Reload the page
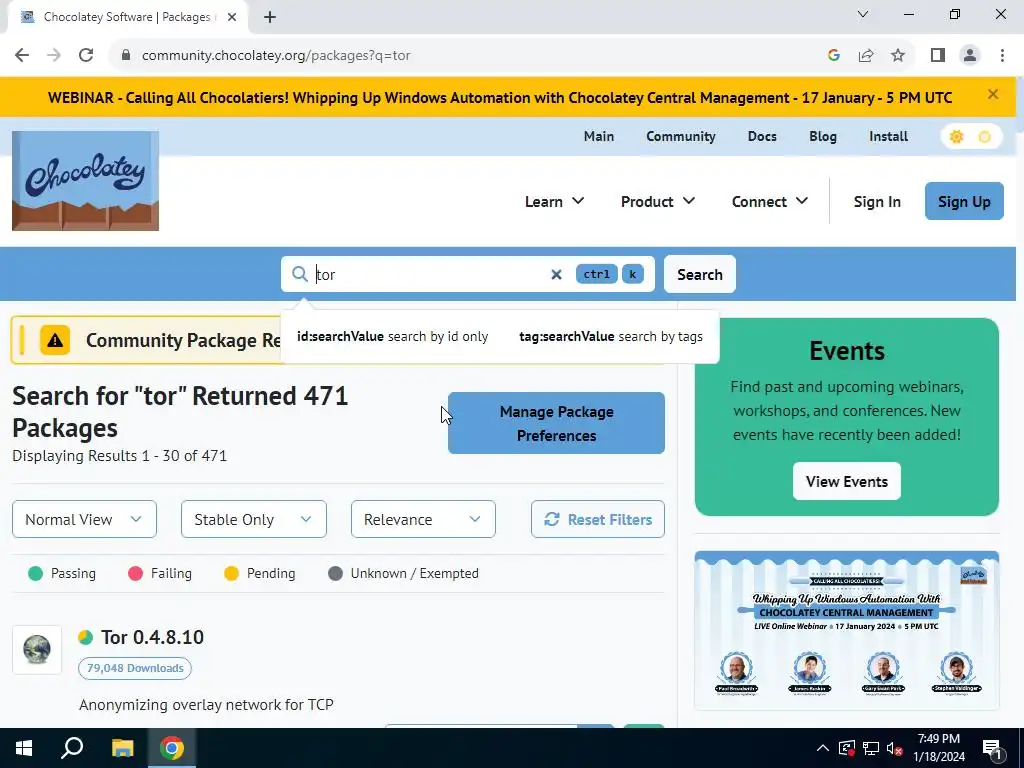Screen dimensions: 1024x768 click(x=86, y=56)
